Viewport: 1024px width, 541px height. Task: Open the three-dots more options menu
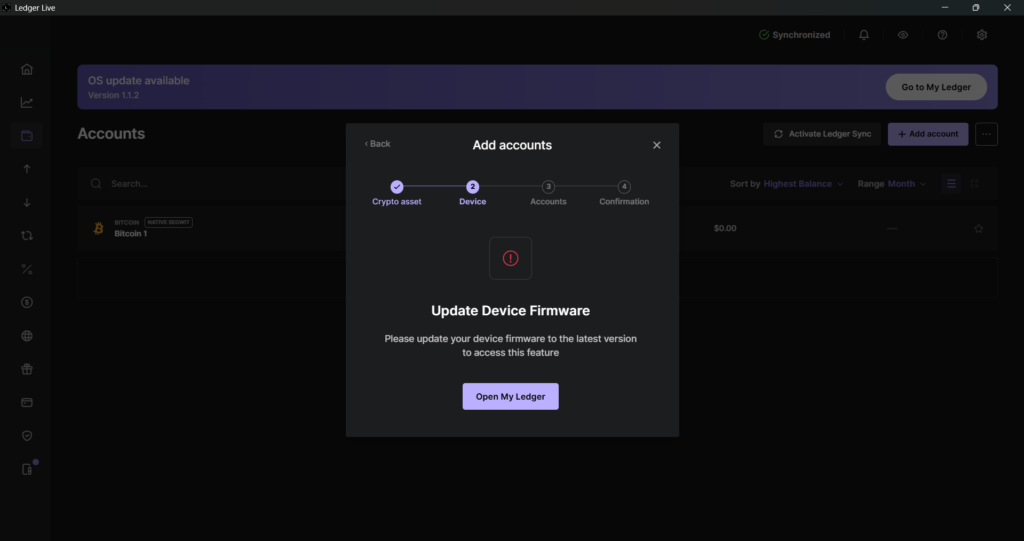coord(986,134)
